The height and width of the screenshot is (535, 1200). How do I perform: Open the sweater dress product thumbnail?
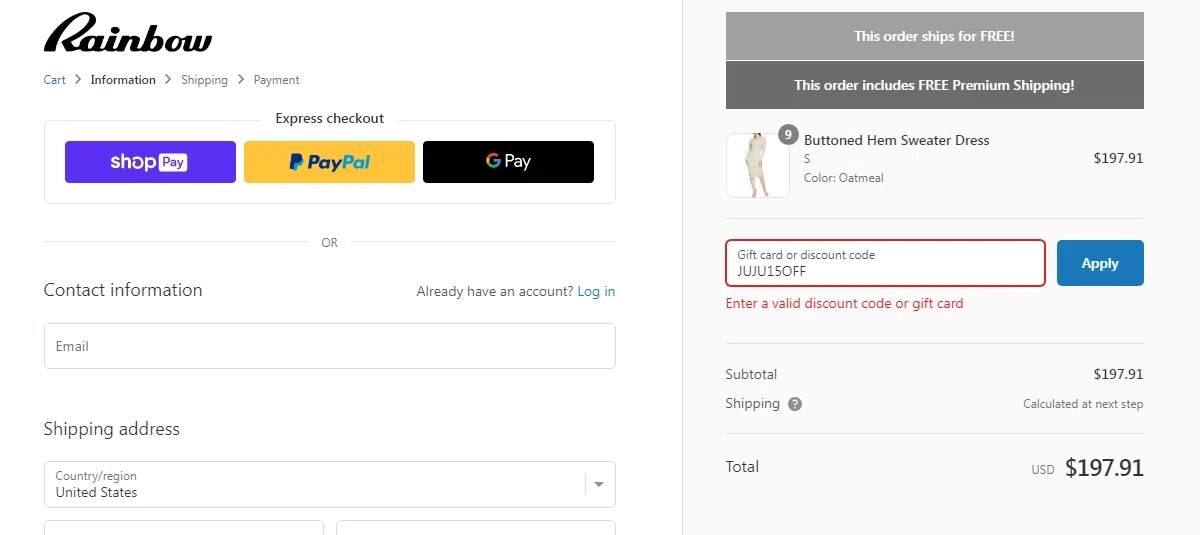pos(757,165)
